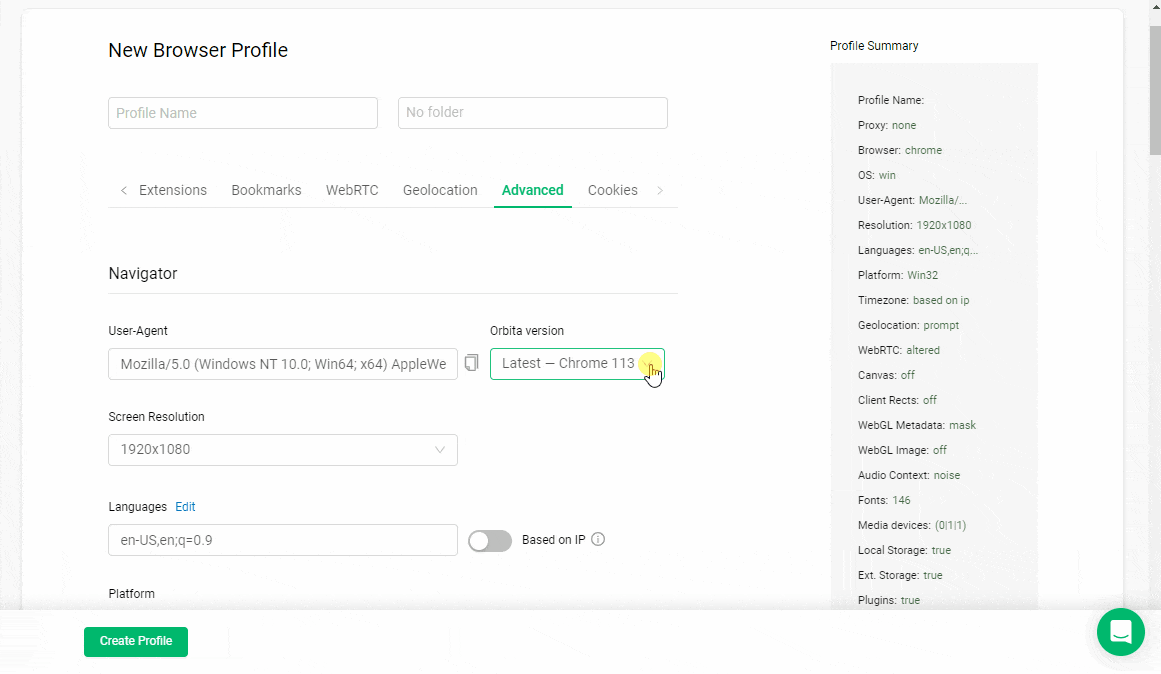Click the 'Timezone: based on ip' summary line
The height and width of the screenshot is (674, 1161).
coord(913,300)
